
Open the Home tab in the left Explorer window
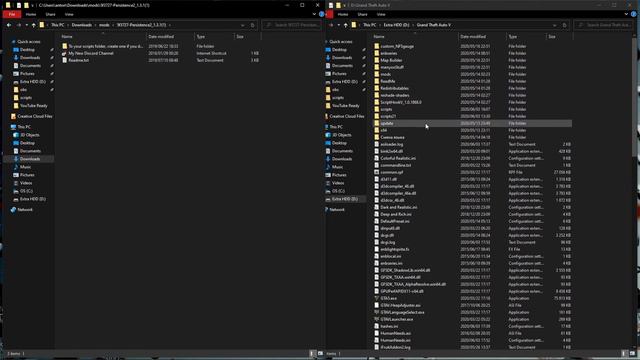coord(31,14)
